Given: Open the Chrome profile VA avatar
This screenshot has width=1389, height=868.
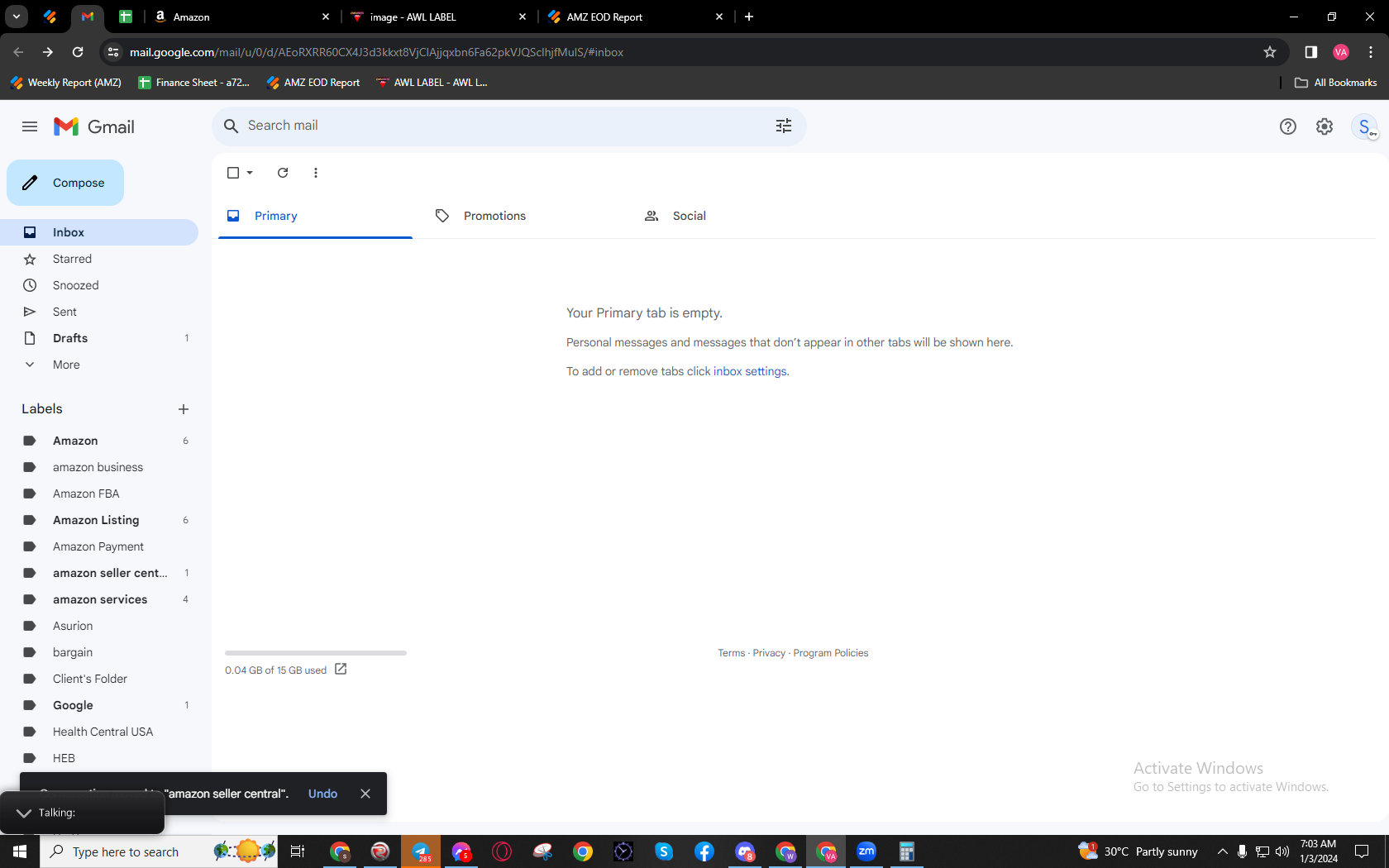Looking at the screenshot, I should [1341, 52].
